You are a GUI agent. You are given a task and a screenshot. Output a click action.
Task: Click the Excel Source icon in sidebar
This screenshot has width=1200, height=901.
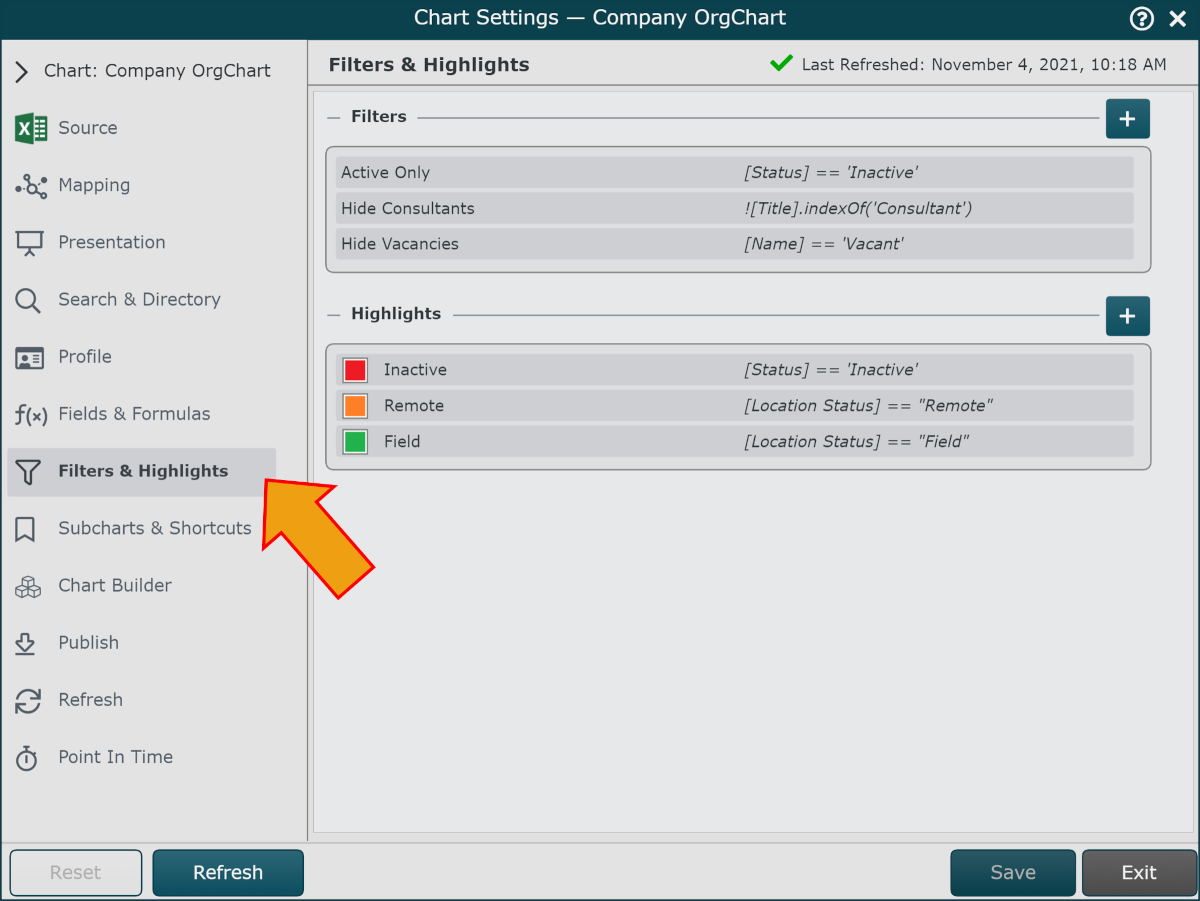point(31,128)
